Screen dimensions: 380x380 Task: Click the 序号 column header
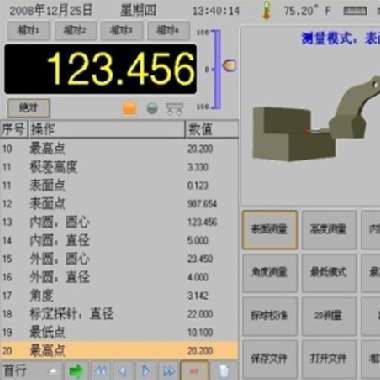(14, 129)
